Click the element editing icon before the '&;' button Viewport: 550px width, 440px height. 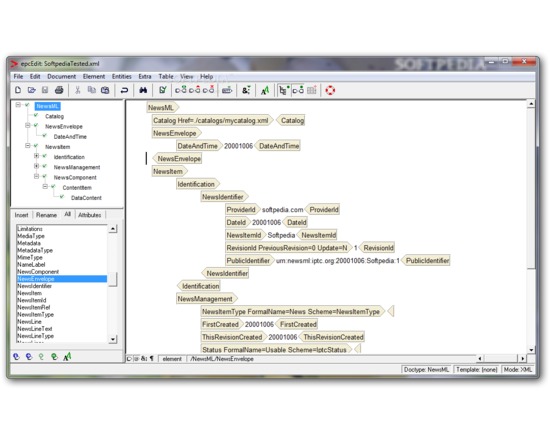[227, 90]
